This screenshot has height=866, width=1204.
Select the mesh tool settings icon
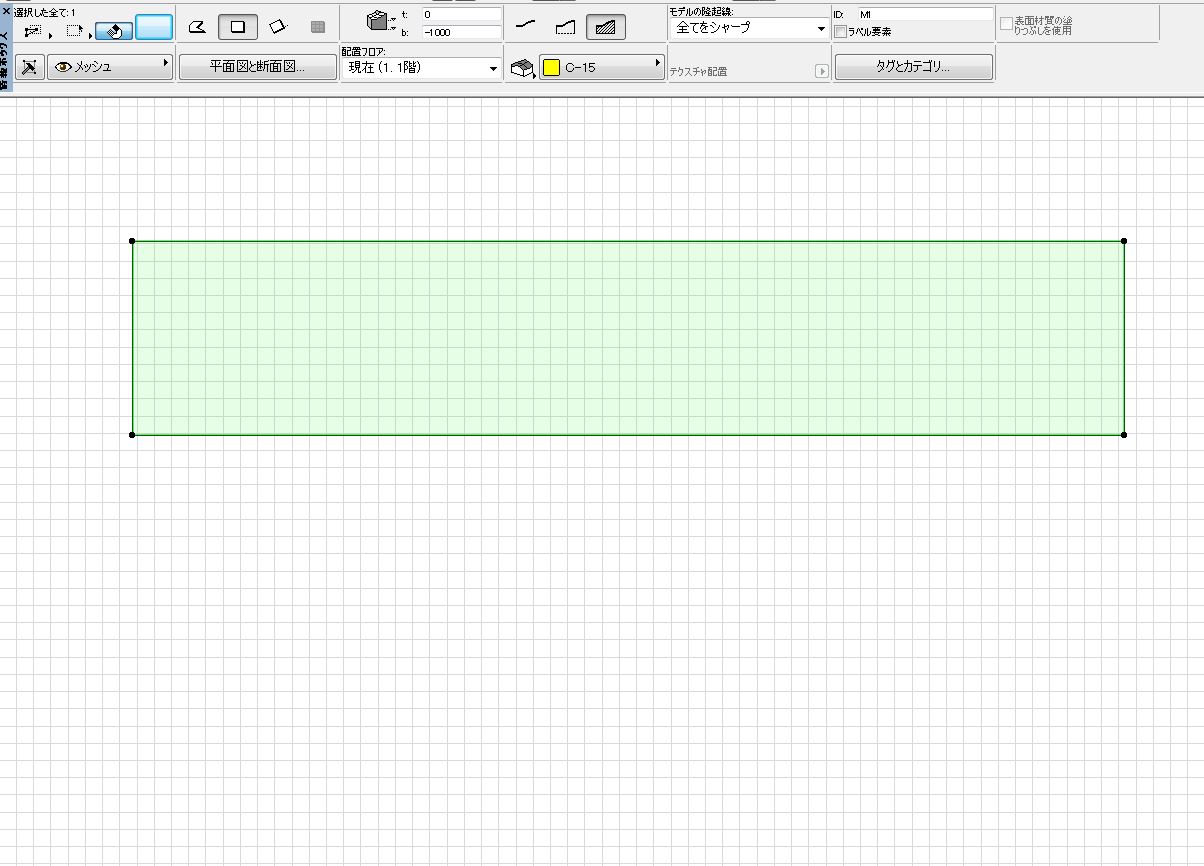click(30, 67)
